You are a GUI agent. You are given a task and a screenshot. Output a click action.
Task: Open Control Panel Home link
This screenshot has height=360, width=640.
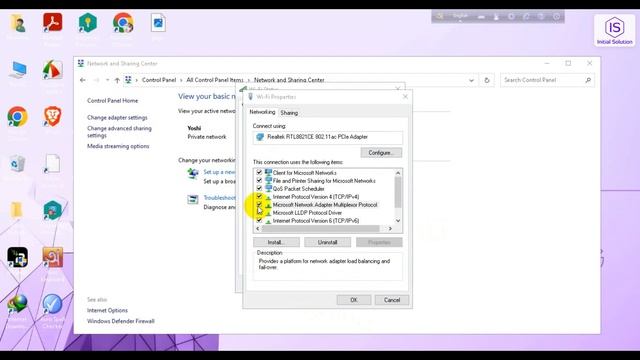113,100
